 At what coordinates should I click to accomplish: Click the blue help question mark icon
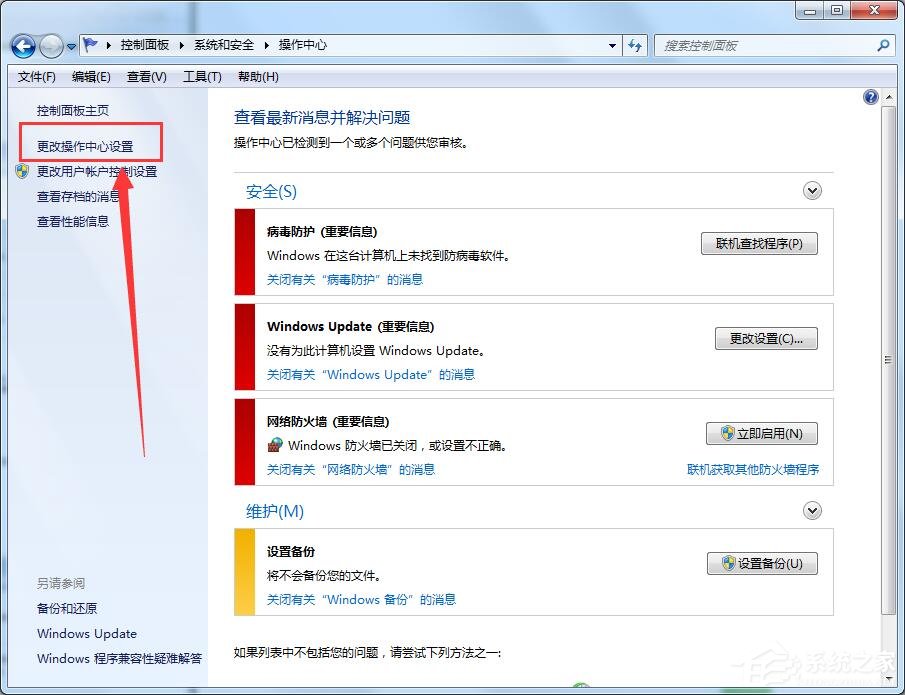tap(869, 96)
